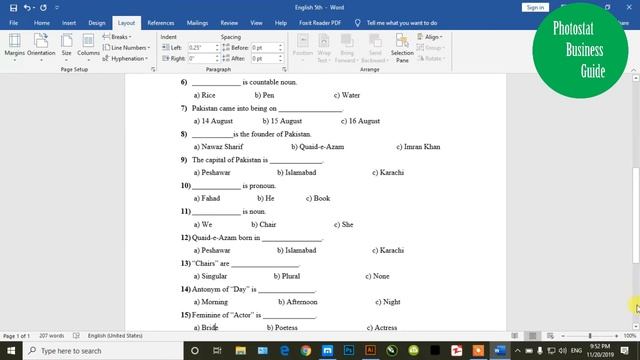Open Photoshop from the taskbar

coord(349,351)
